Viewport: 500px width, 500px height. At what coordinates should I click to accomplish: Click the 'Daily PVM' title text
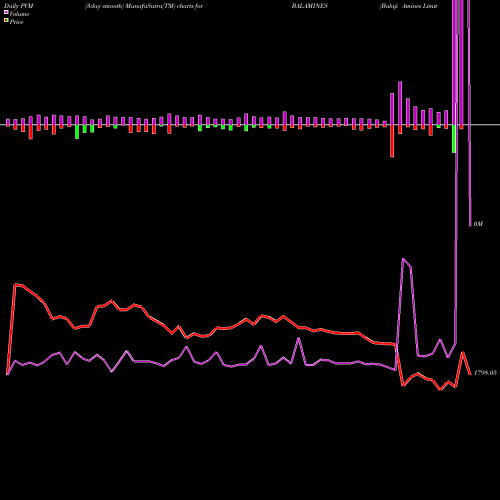click(19, 6)
